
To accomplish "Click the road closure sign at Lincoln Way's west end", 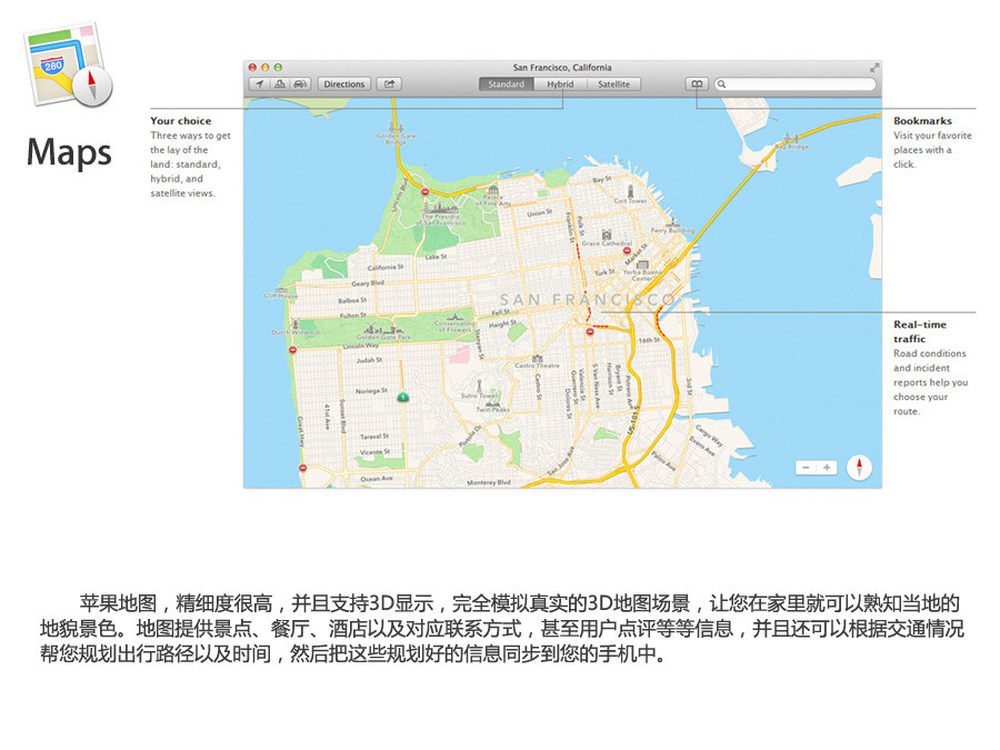I will pos(293,349).
